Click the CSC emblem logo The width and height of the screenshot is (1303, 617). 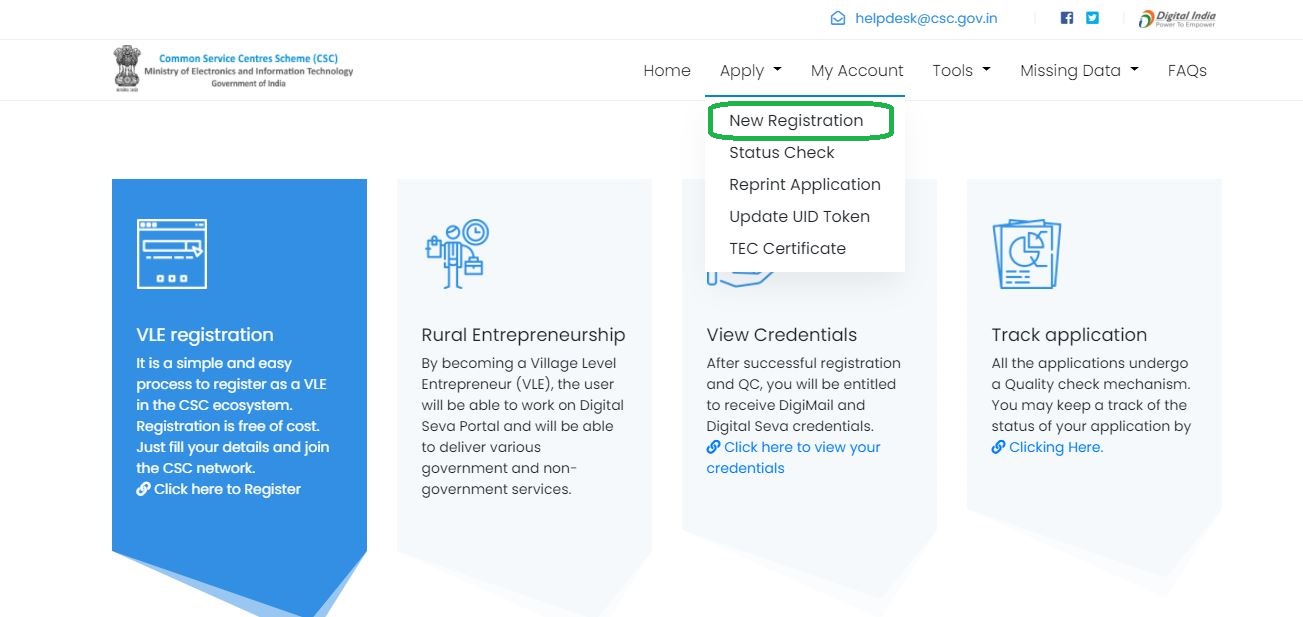127,68
